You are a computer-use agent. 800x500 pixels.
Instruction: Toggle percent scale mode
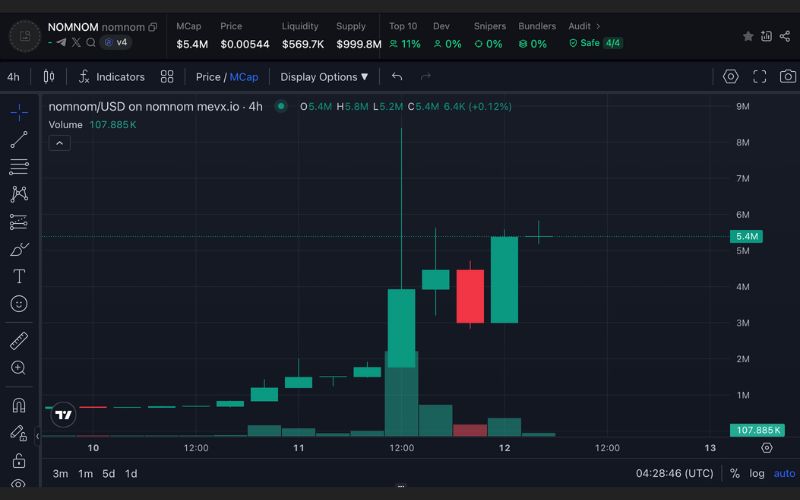pyautogui.click(x=735, y=473)
